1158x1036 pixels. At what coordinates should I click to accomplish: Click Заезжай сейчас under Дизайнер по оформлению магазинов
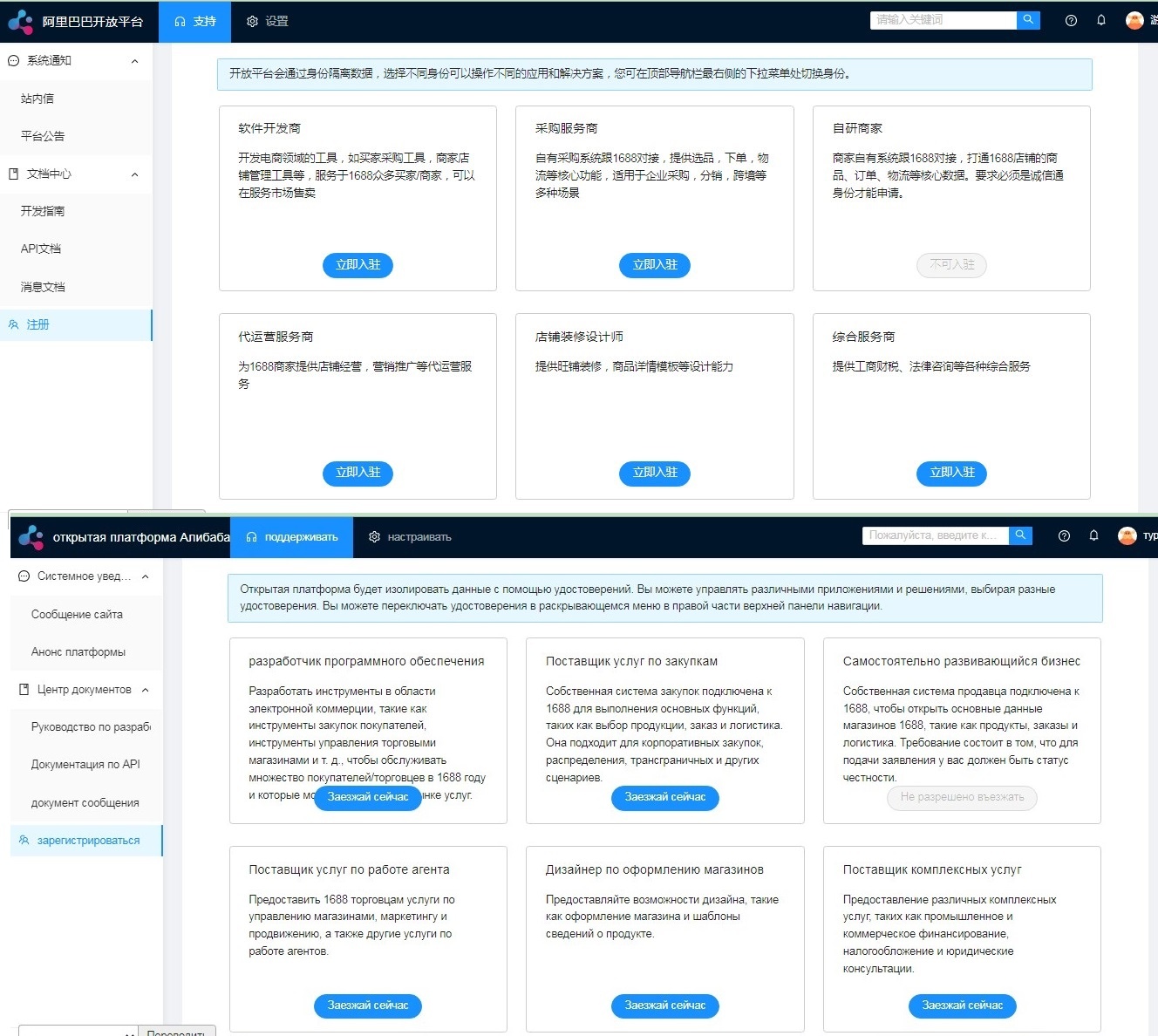pyautogui.click(x=665, y=1005)
